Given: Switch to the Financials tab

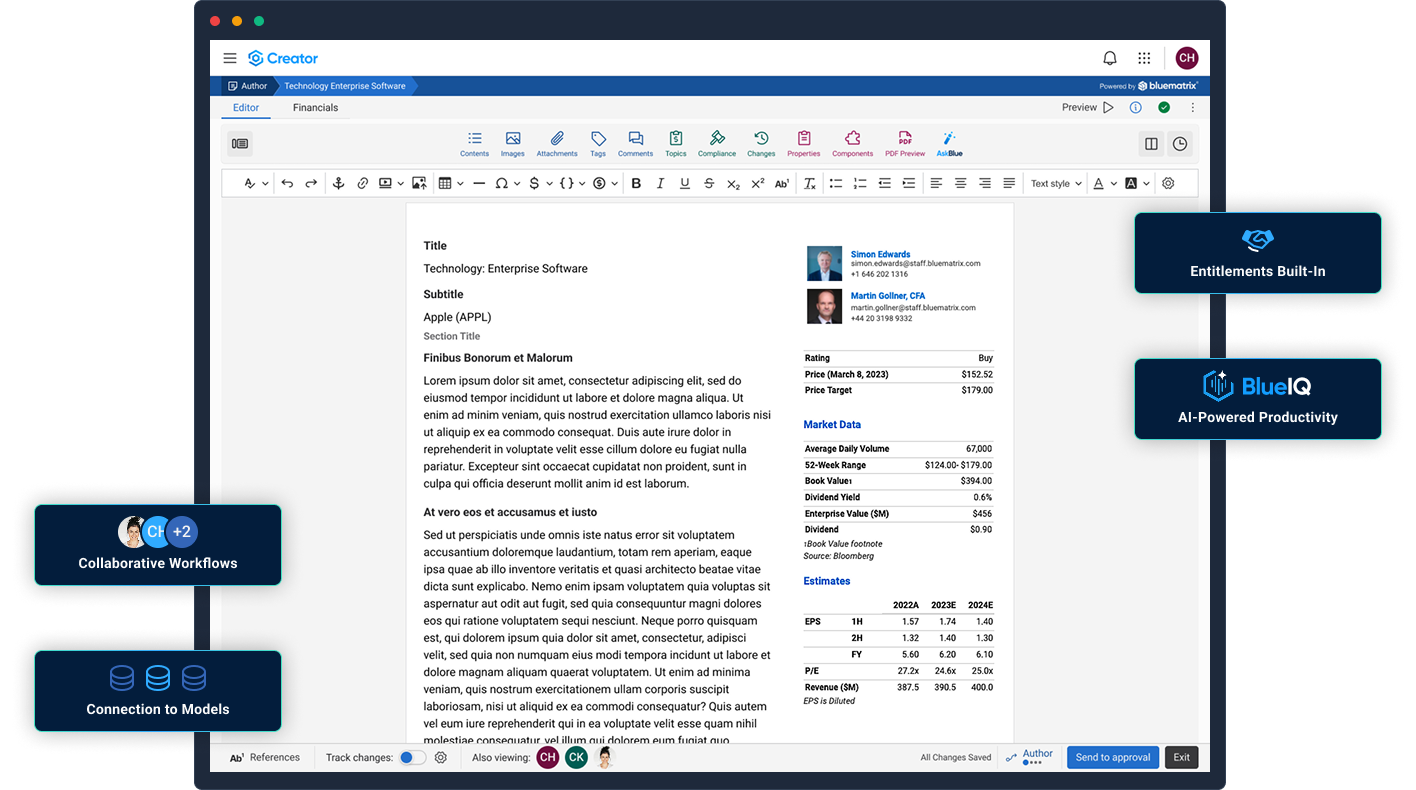Looking at the screenshot, I should (315, 108).
